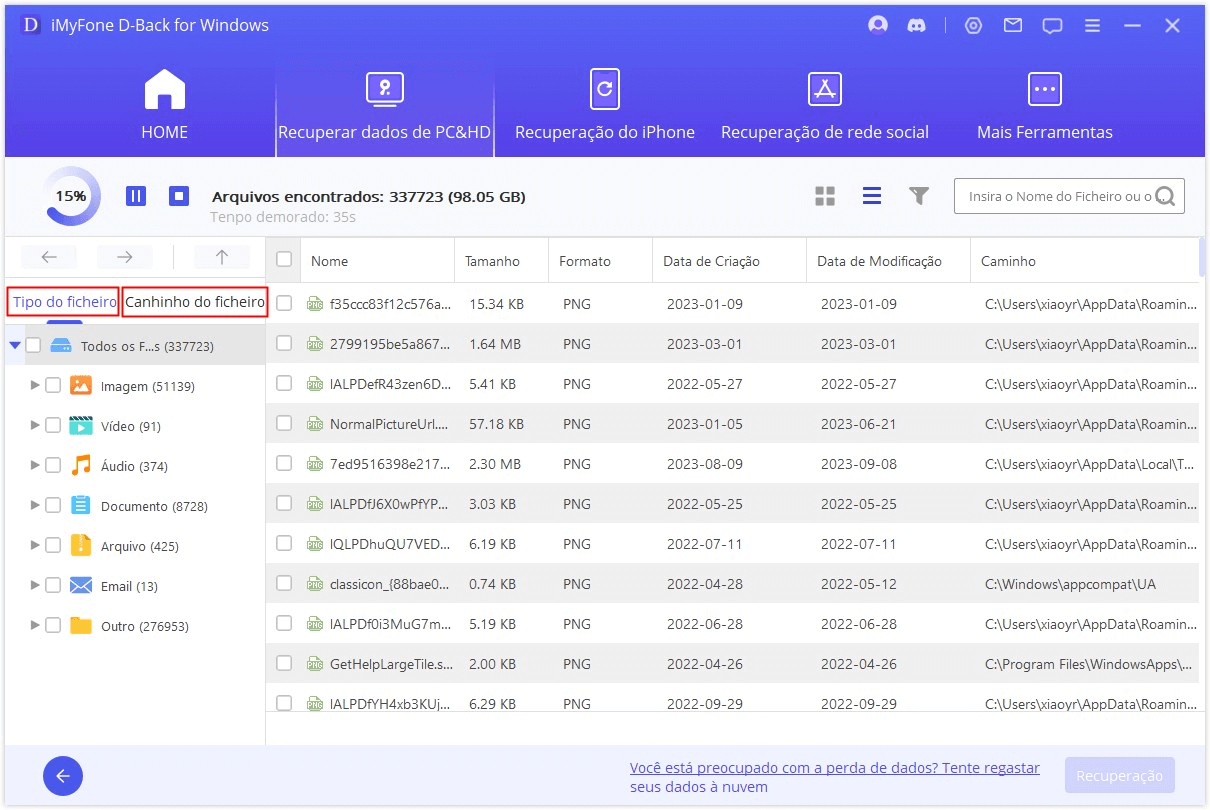Open Recuperação de rede social tab
This screenshot has width=1210, height=810.
coord(825,104)
